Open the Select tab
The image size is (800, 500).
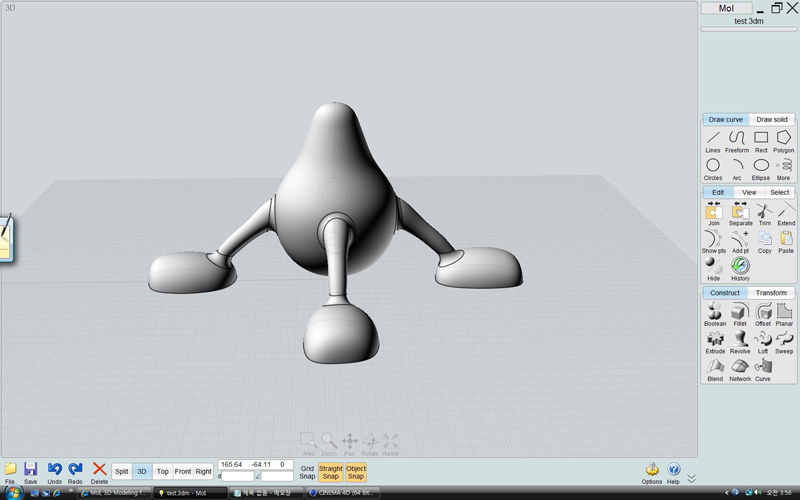pyautogui.click(x=779, y=192)
